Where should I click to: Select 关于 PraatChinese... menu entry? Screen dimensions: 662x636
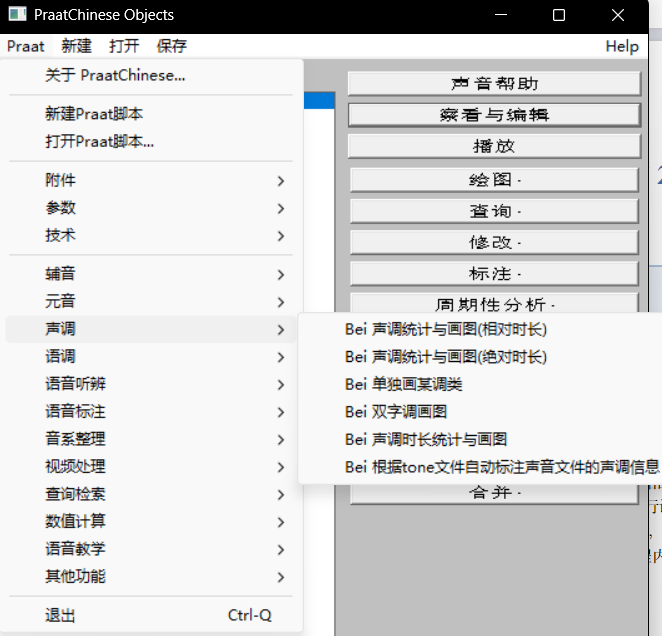151,75
